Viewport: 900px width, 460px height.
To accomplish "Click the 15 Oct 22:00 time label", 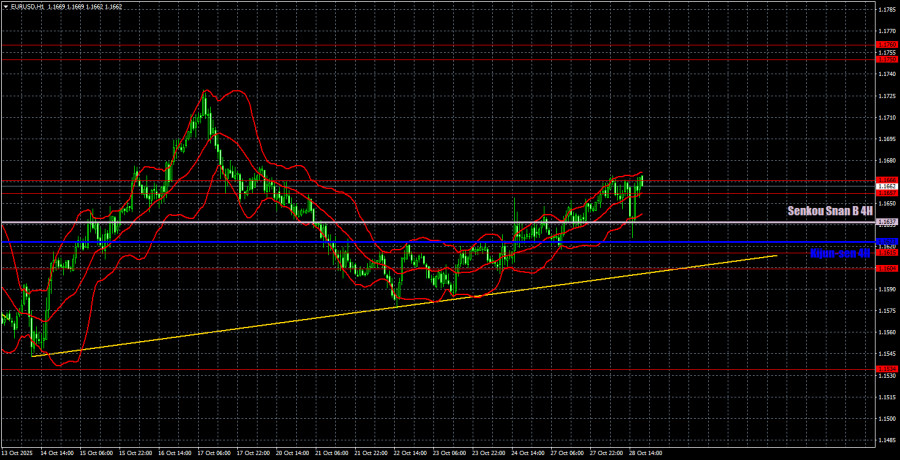I will tap(136, 453).
